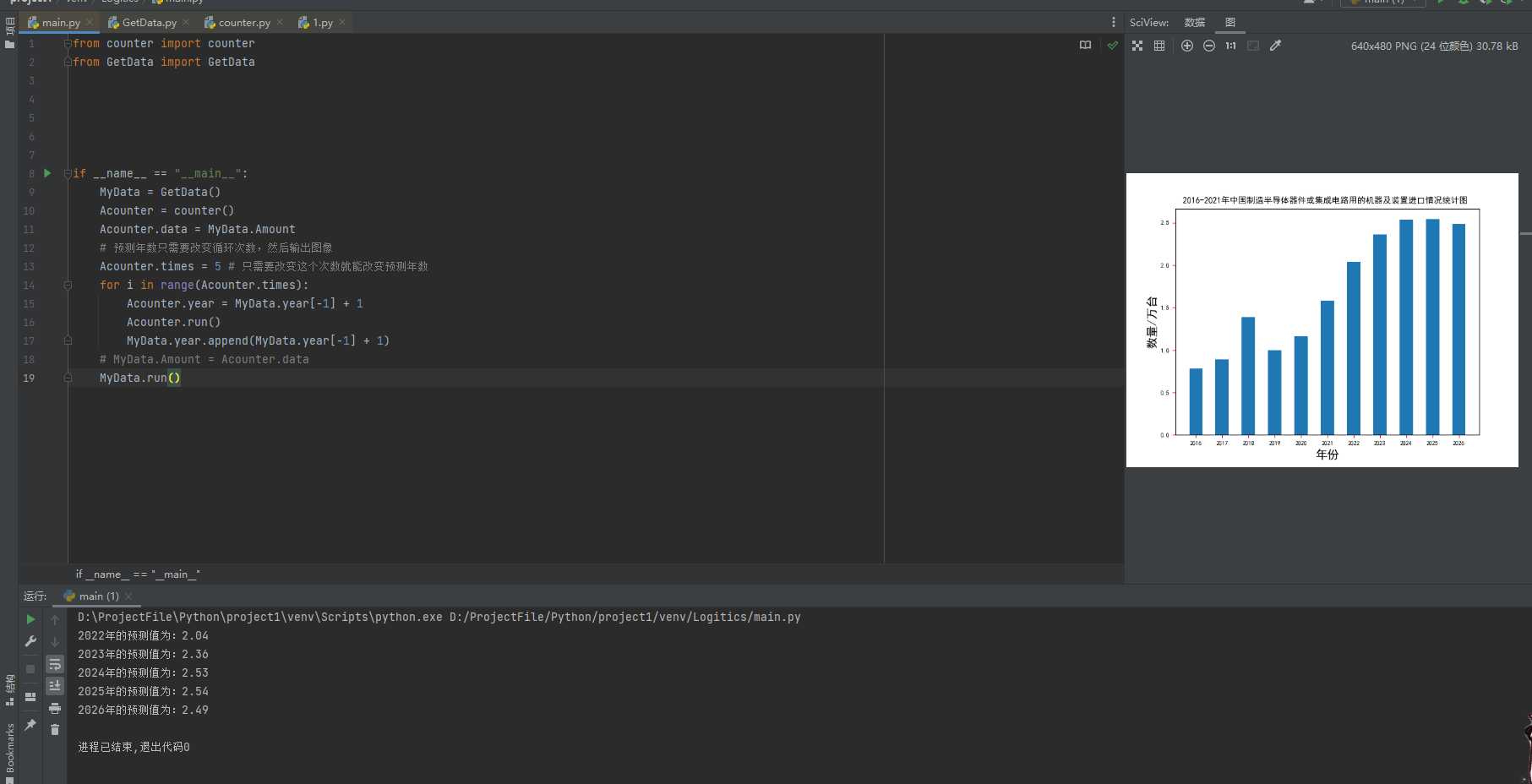This screenshot has width=1532, height=784.
Task: Click run gutter arrow on line 8
Action: tap(47, 173)
